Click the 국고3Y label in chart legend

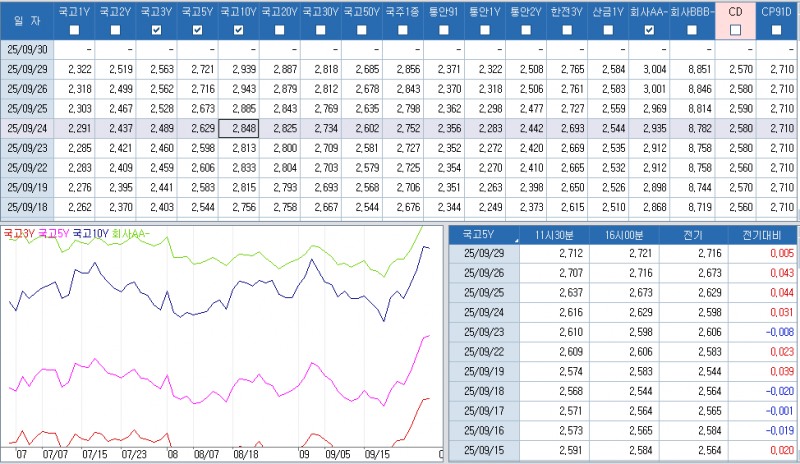[18, 232]
